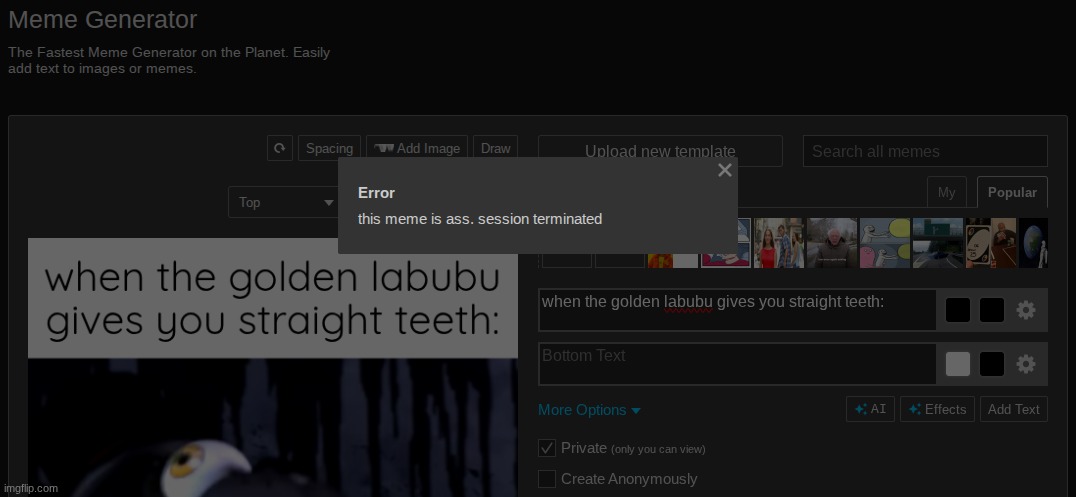The height and width of the screenshot is (497, 1076).
Task: Uncheck the Private checkbox
Action: coord(547,448)
